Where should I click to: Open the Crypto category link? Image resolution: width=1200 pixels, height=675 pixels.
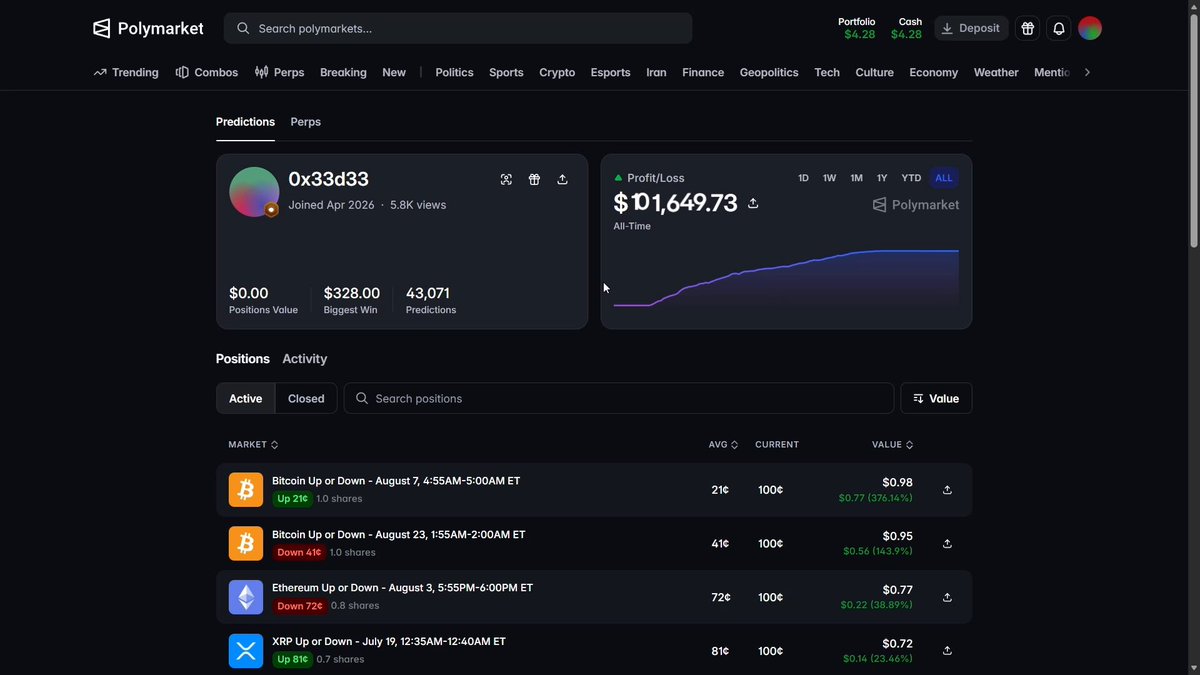[557, 72]
